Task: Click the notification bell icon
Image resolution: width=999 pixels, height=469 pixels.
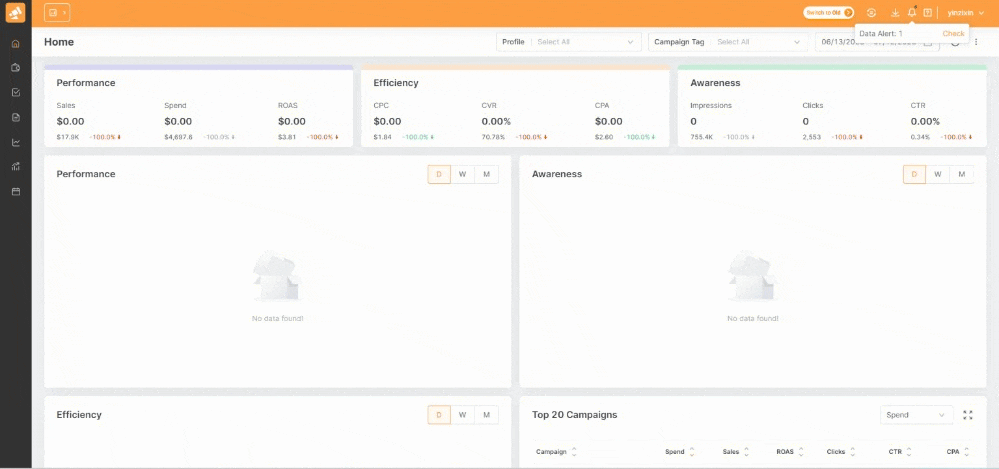Action: (x=911, y=13)
